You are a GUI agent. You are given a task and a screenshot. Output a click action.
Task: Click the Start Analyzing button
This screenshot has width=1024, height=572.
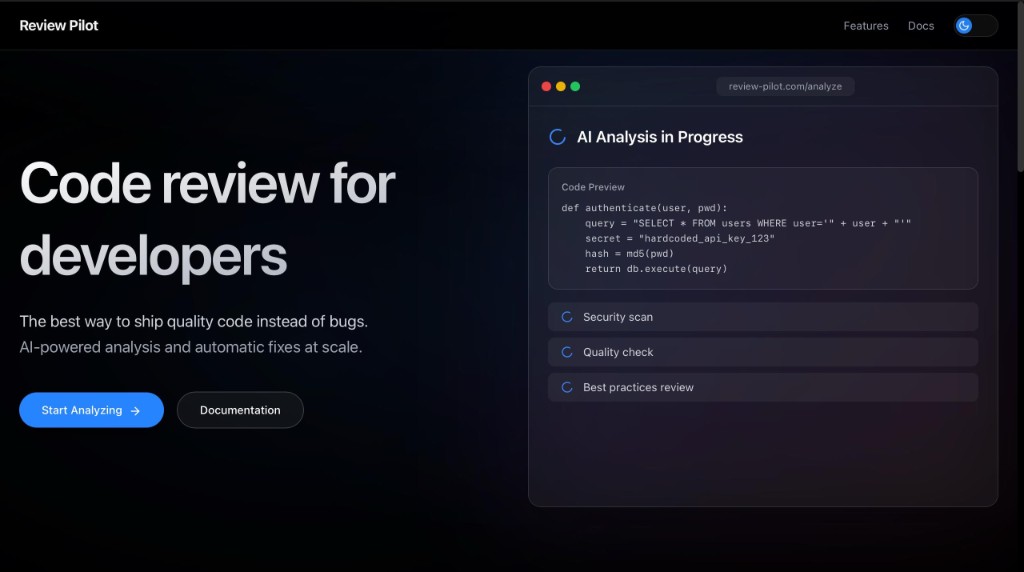click(x=91, y=410)
